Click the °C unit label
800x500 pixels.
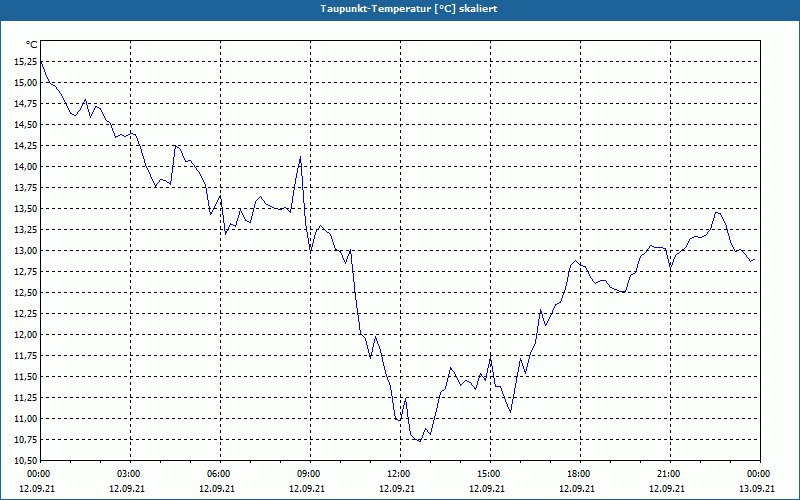[x=31, y=45]
